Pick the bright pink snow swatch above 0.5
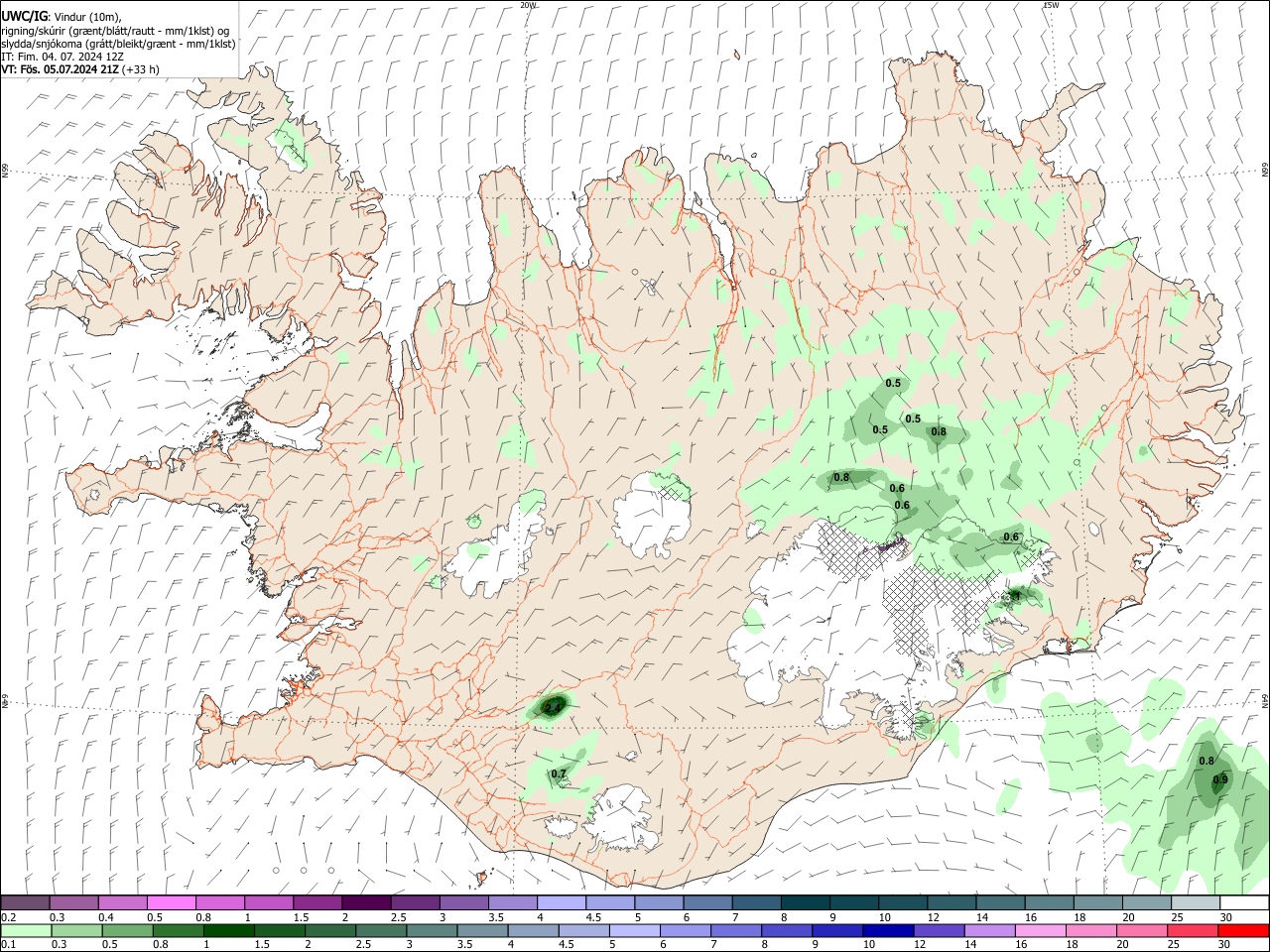The image size is (1270, 952). [x=172, y=903]
